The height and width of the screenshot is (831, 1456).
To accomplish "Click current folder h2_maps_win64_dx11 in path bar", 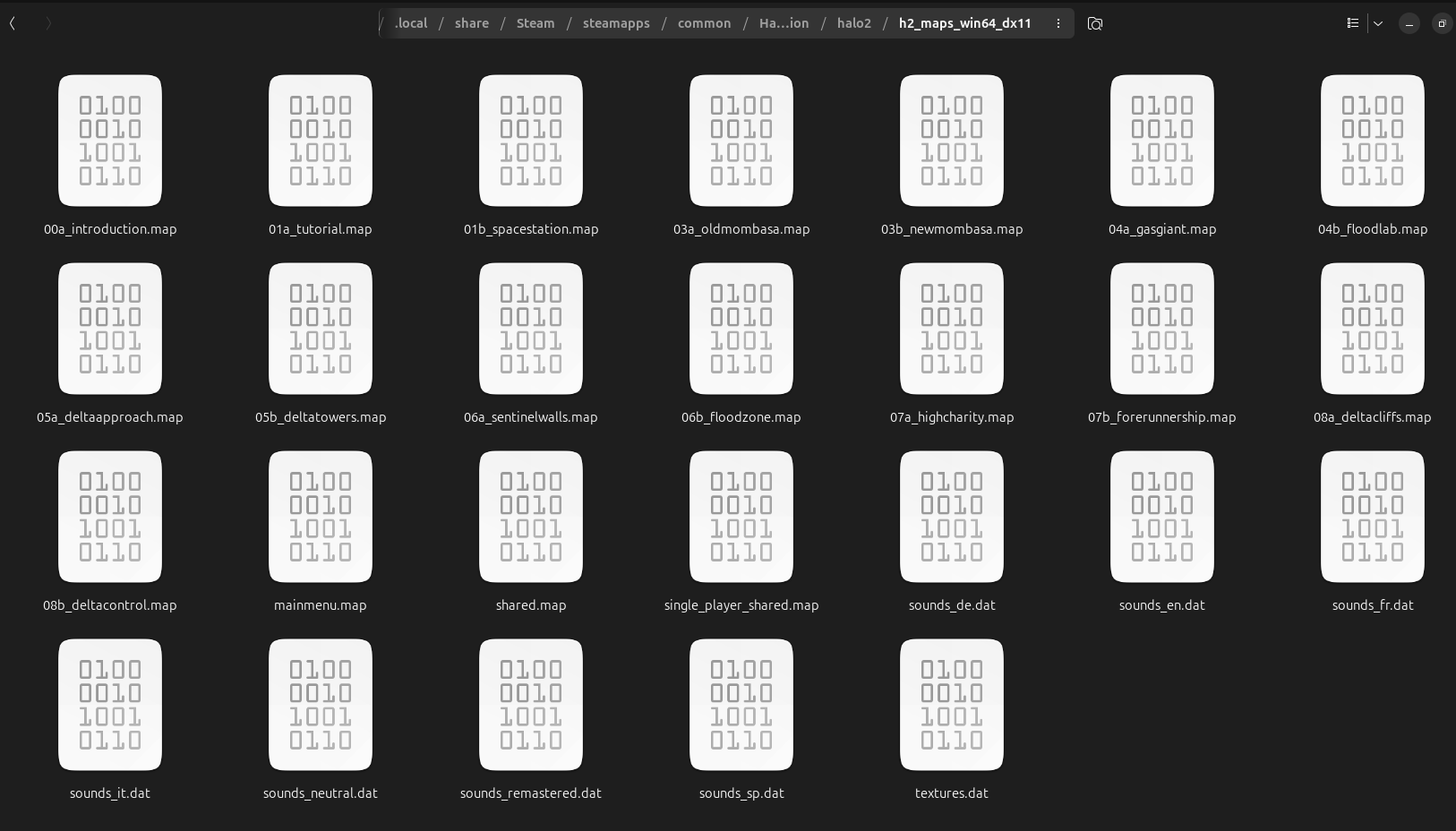I will pos(965,23).
